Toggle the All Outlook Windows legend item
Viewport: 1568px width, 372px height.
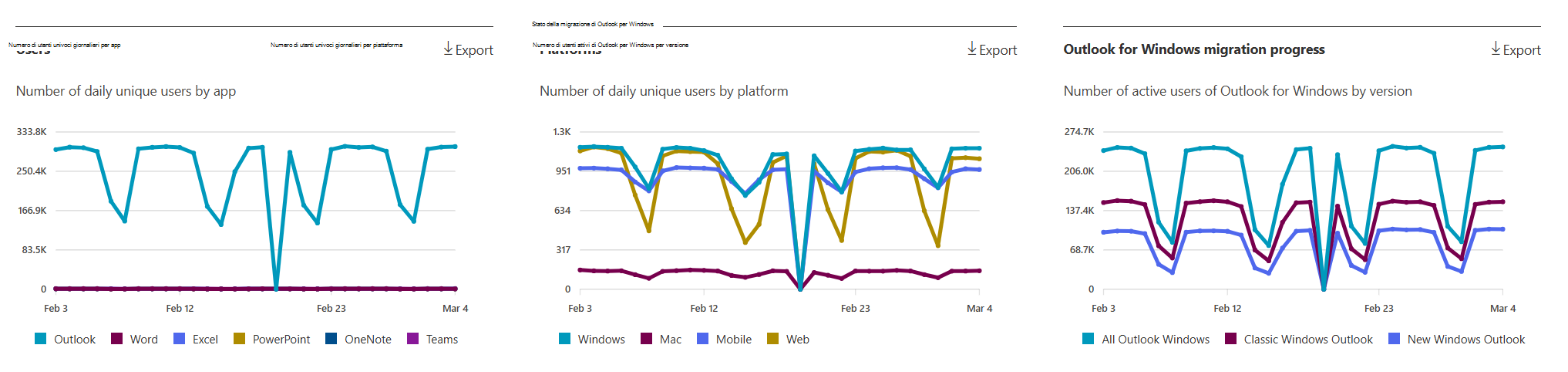pyautogui.click(x=1146, y=339)
